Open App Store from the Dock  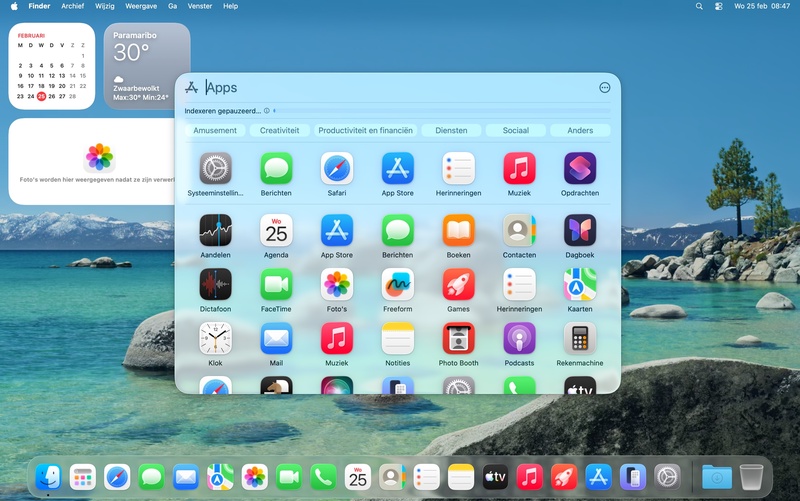tap(598, 478)
